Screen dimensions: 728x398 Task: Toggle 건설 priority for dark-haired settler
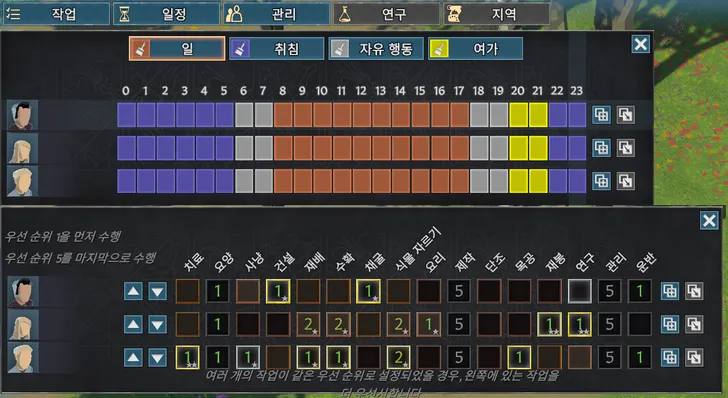click(278, 291)
